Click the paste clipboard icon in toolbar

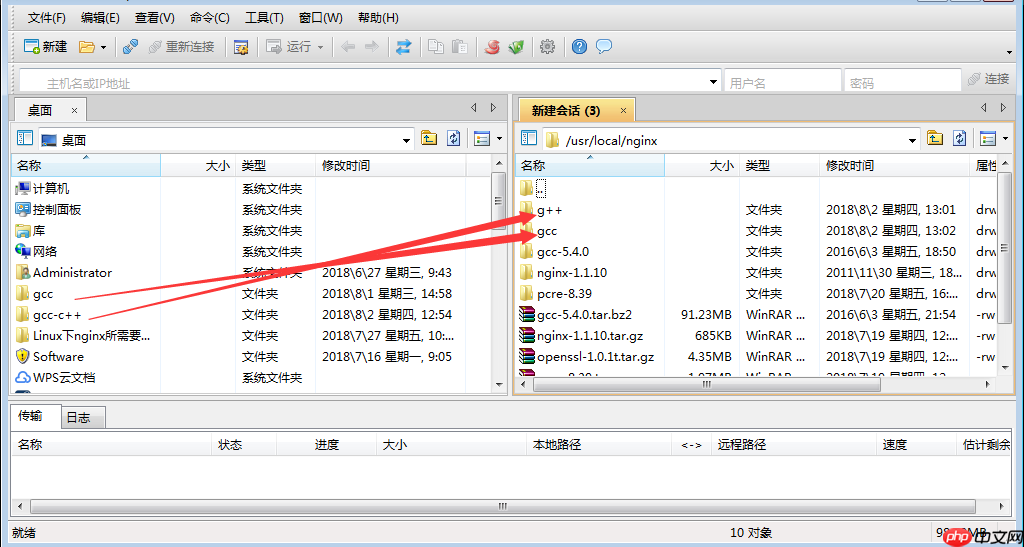click(x=460, y=46)
